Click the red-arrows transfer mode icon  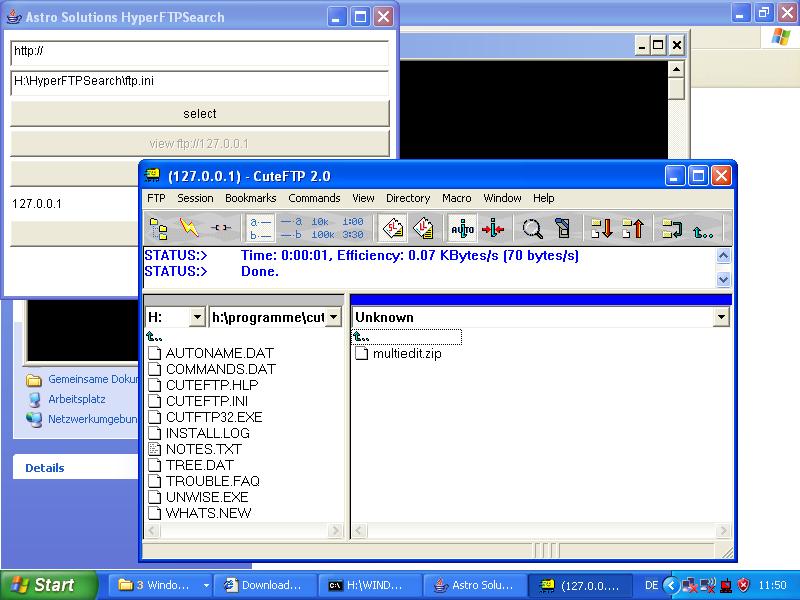pyautogui.click(x=492, y=228)
